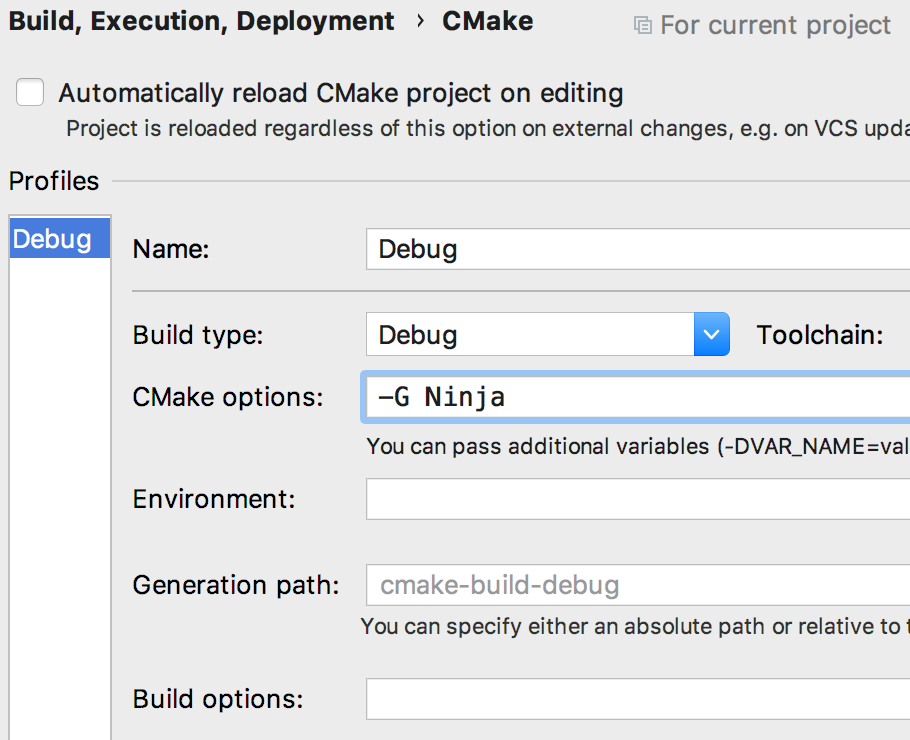Go to Build, Execution, Deployment breadcrumb
Screen dimensions: 910x740
click(x=201, y=22)
